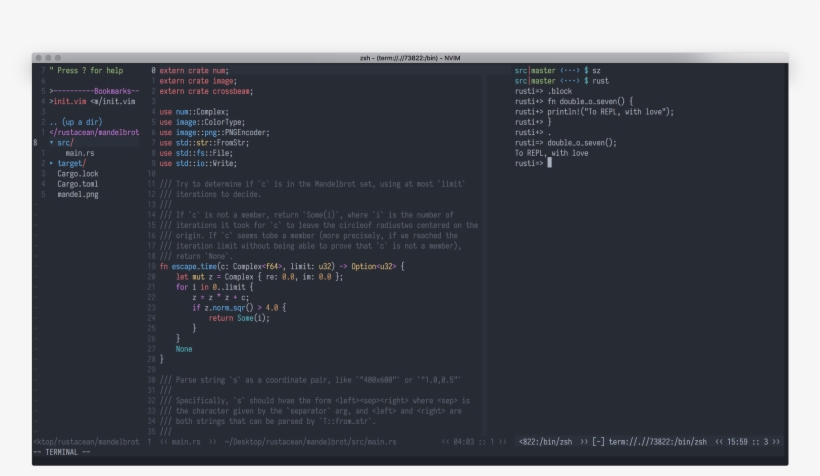
Task: Open main.rs in the file tree
Action: pos(80,153)
